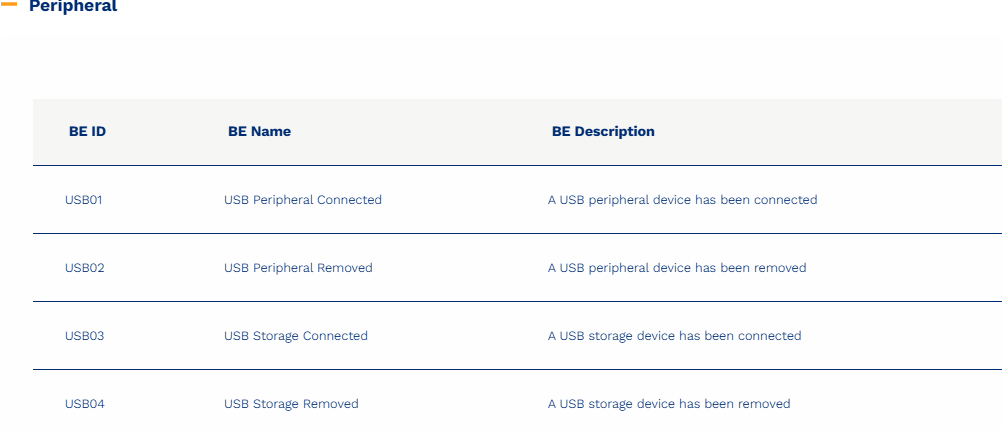The image size is (1002, 431).
Task: Click the USB Storage Connected name
Action: point(296,336)
